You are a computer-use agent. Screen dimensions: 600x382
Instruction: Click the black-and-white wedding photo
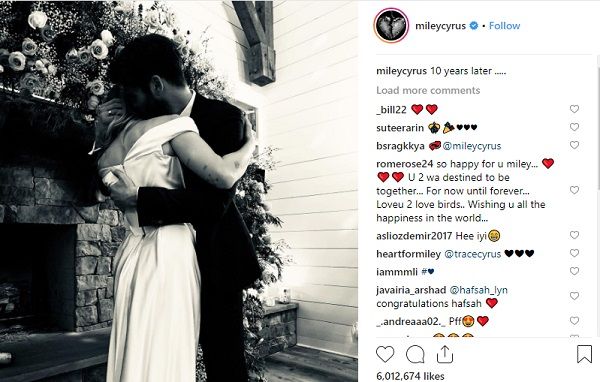click(179, 191)
